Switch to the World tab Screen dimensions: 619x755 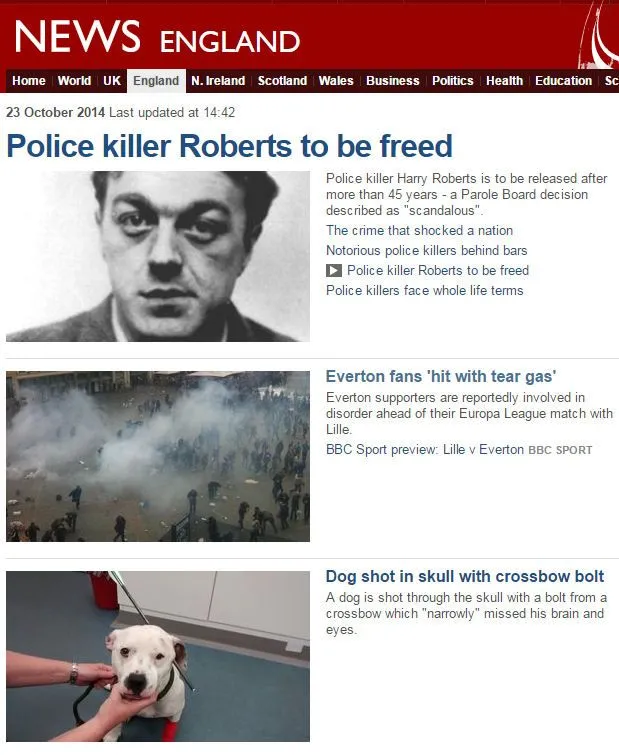pos(74,81)
